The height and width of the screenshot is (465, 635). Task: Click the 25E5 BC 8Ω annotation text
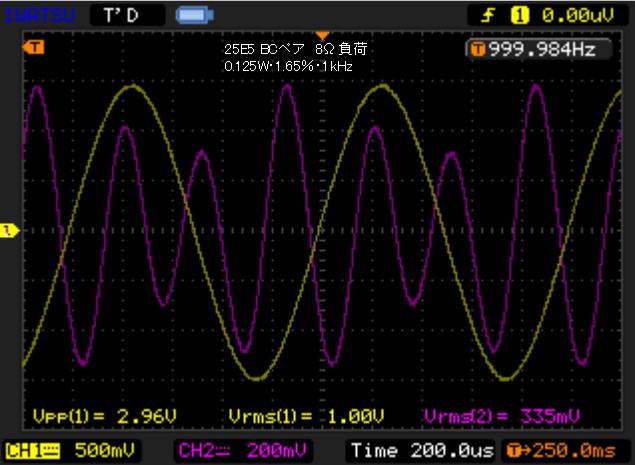click(x=300, y=48)
